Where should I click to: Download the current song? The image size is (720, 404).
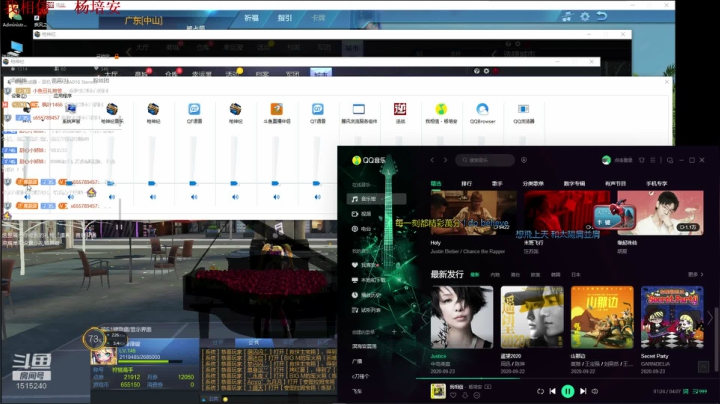click(465, 395)
